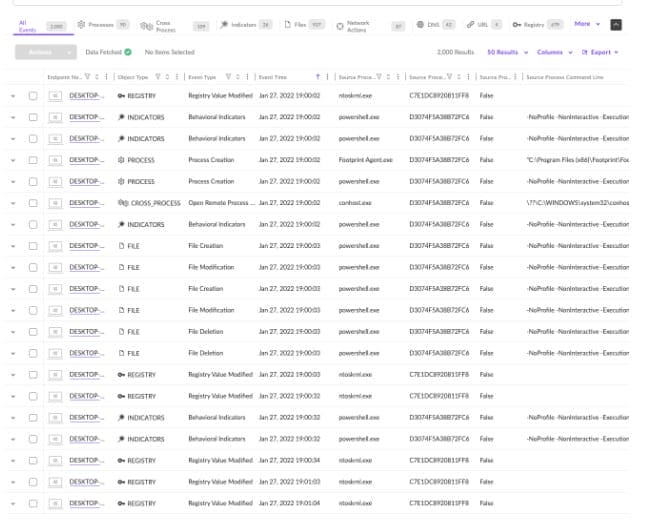Click the sort arrow on Event Time column
The height and width of the screenshot is (520, 649).
pyautogui.click(x=318, y=76)
